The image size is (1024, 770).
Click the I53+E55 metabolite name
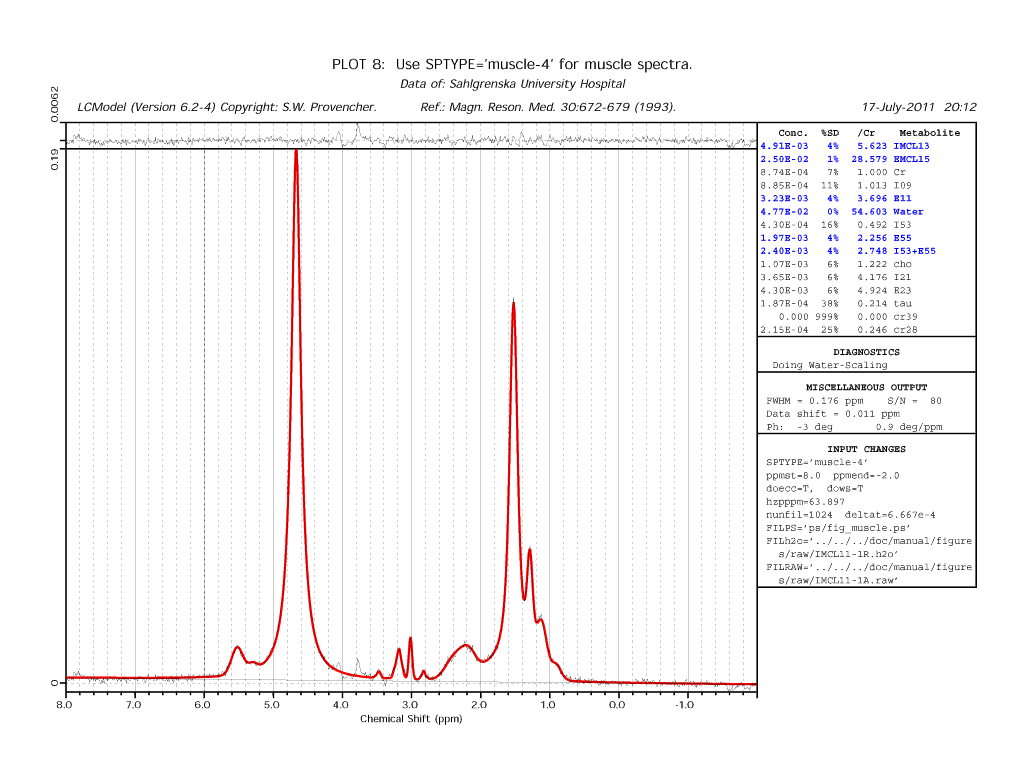click(914, 251)
